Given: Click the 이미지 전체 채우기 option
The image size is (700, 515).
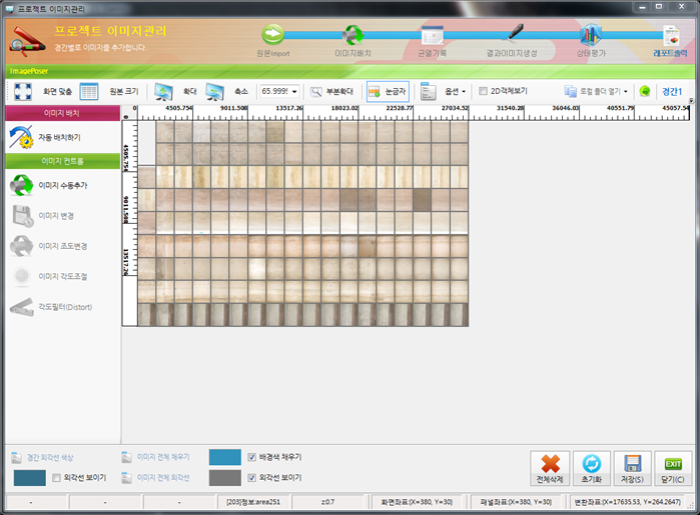Looking at the screenshot, I should [155, 457].
